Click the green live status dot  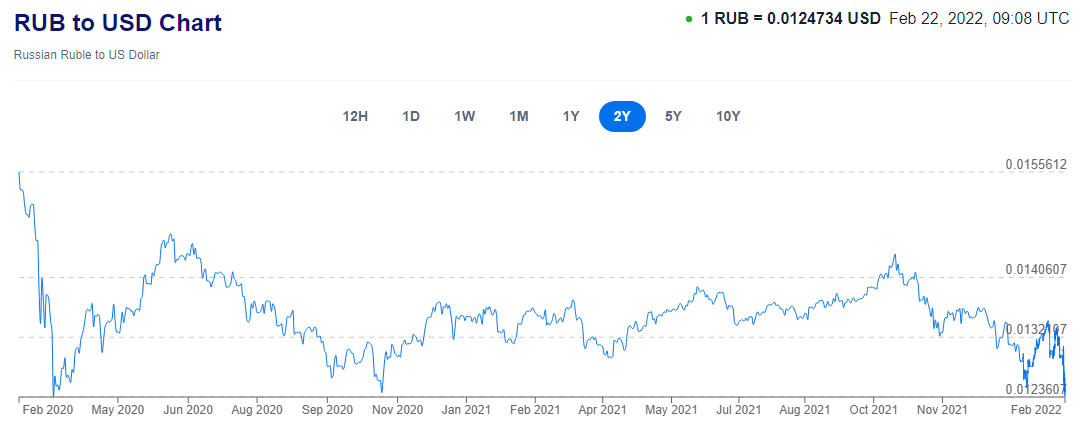689,19
